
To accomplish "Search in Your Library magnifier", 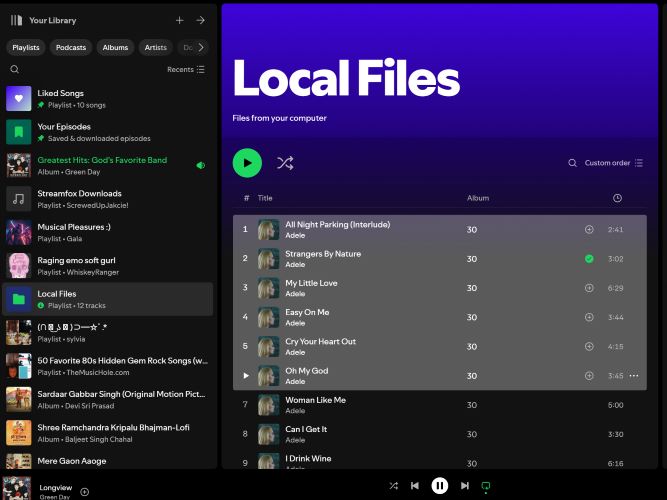I will pyautogui.click(x=14, y=69).
